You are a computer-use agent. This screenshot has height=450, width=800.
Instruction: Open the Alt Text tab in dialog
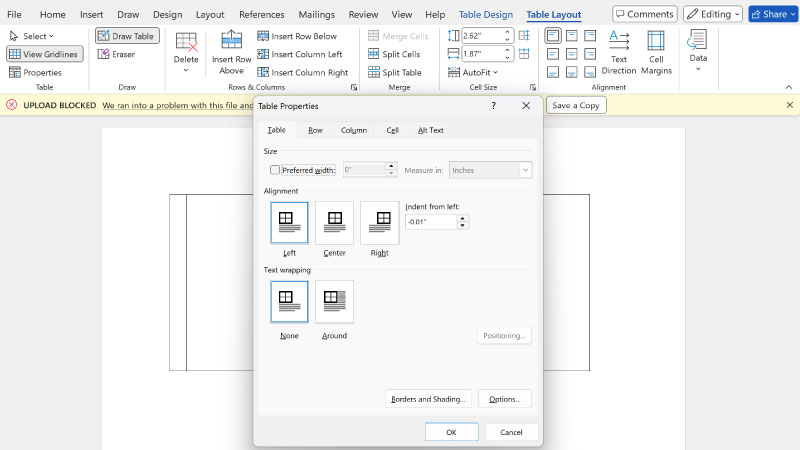pyautogui.click(x=431, y=130)
